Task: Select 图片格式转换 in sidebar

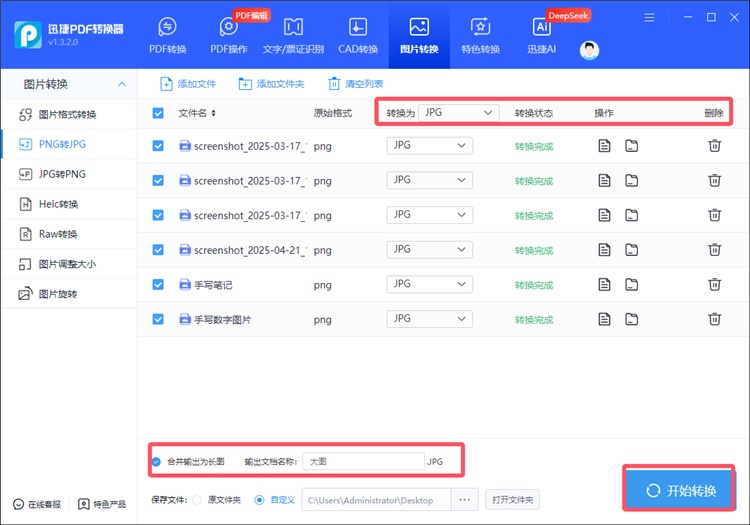Action: coord(69,114)
